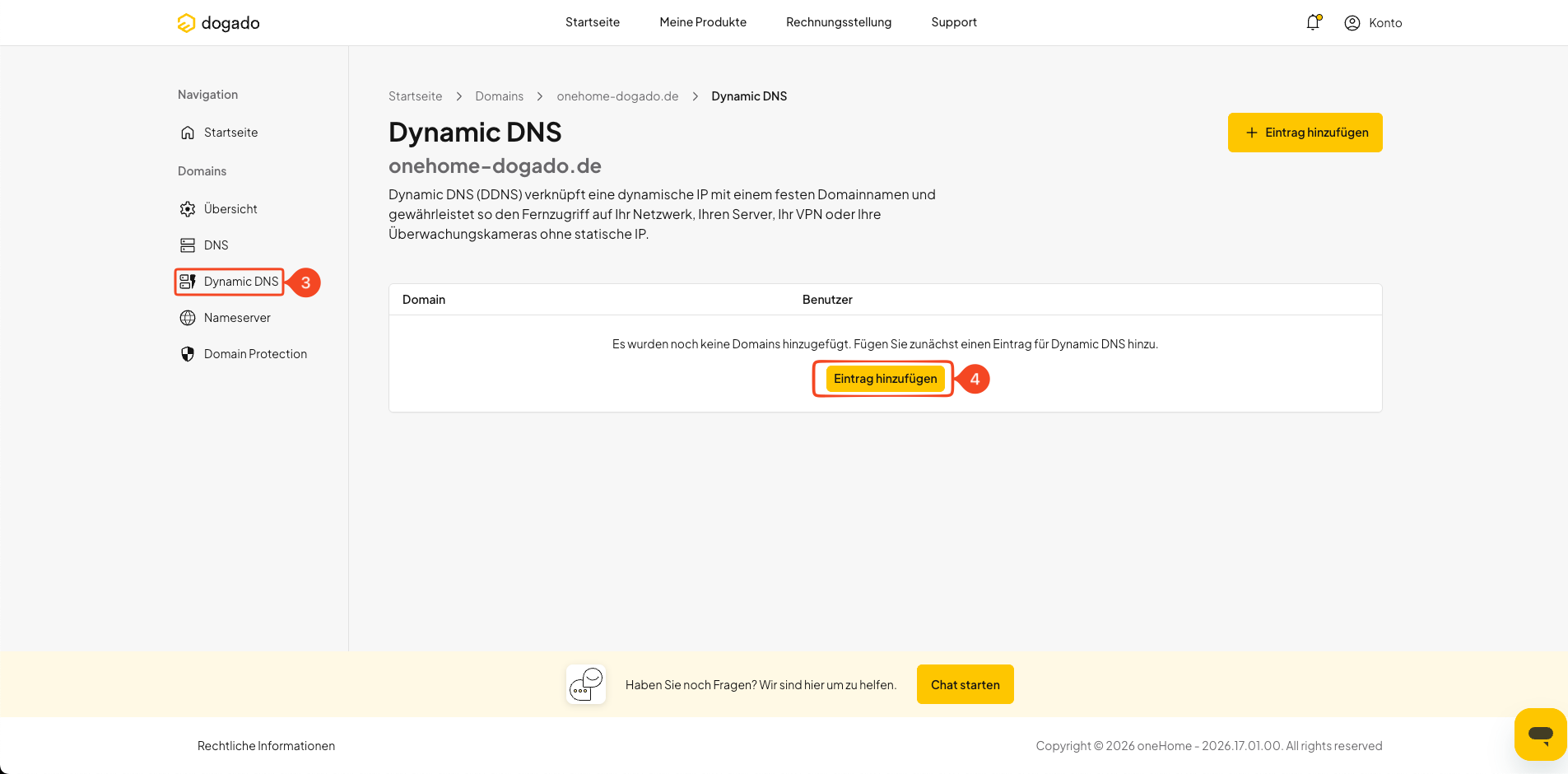
Task: Click the Navigation sidebar heading
Action: 207,95
